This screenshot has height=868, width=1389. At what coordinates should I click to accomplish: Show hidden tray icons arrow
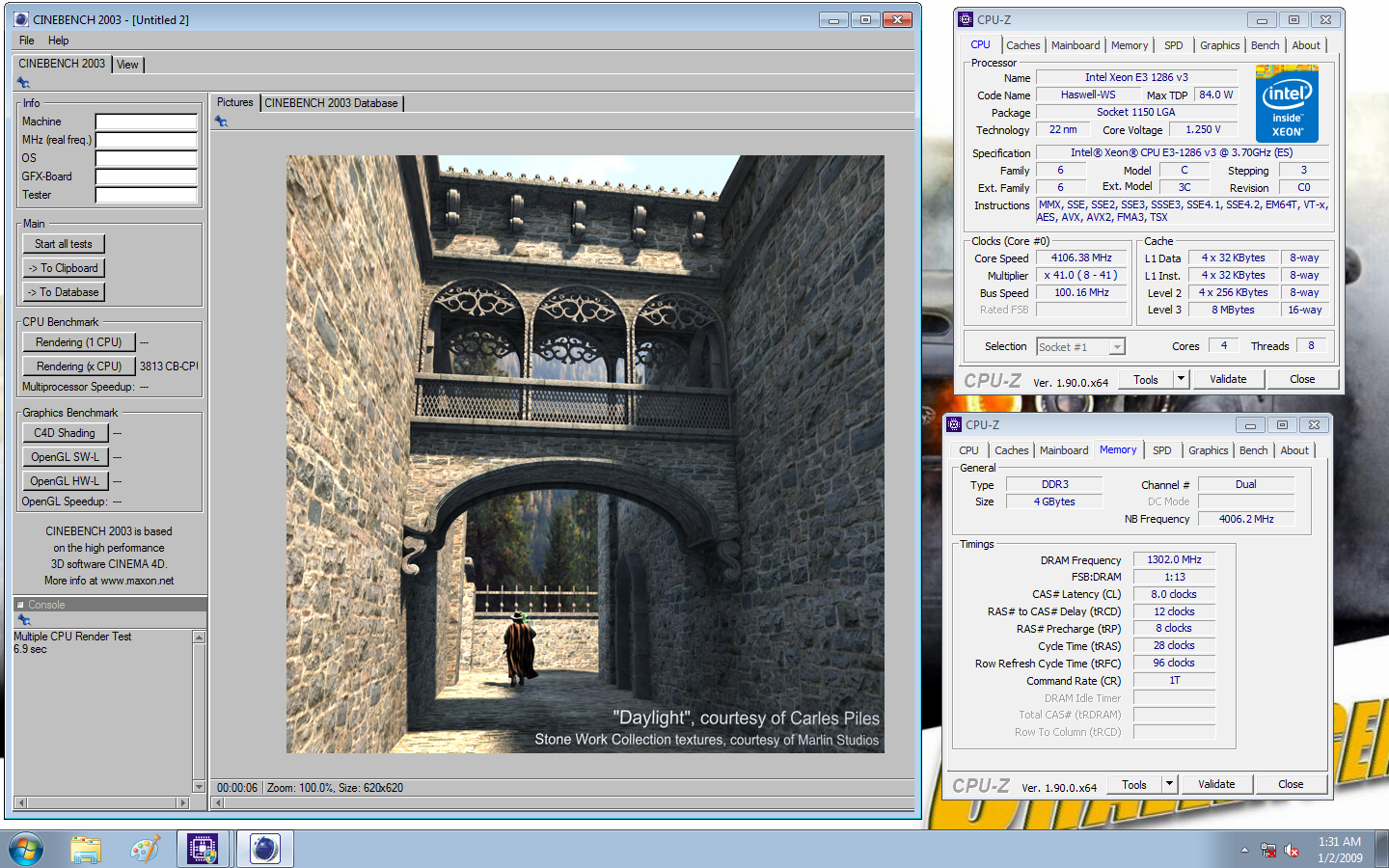pos(1244,851)
